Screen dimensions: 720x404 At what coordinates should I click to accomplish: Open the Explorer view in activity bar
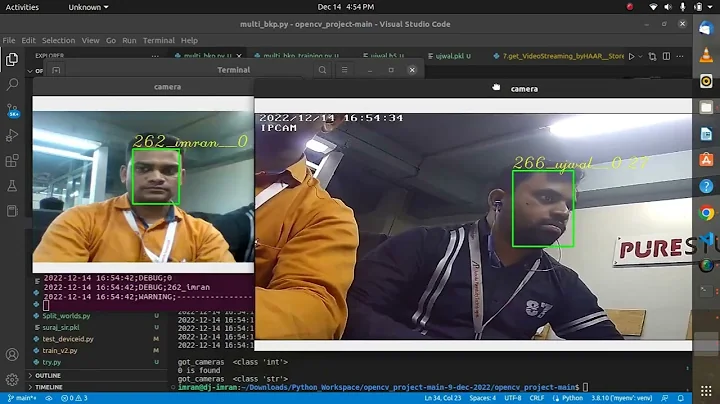click(x=12, y=59)
